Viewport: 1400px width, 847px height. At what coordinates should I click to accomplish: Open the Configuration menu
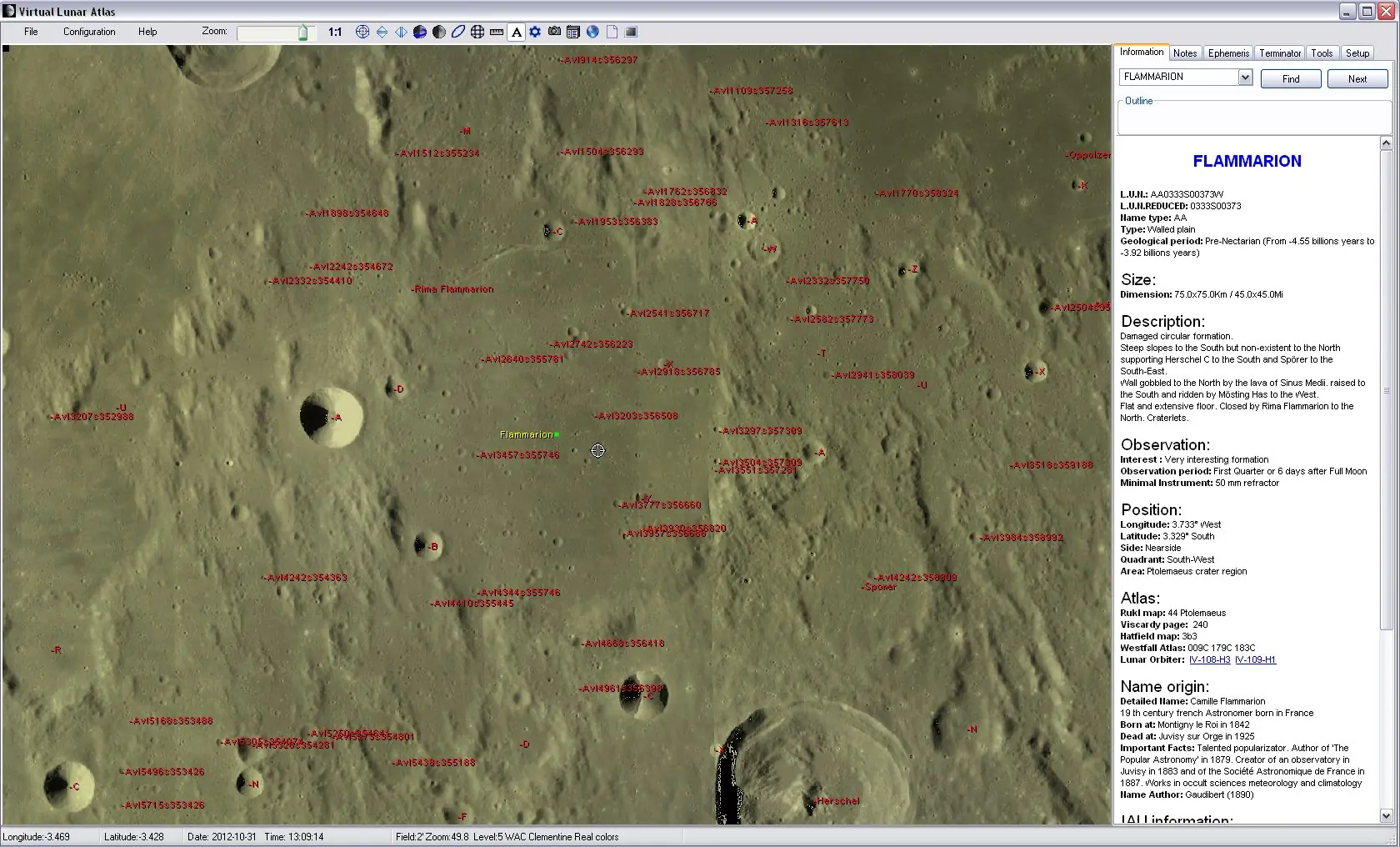pos(89,32)
